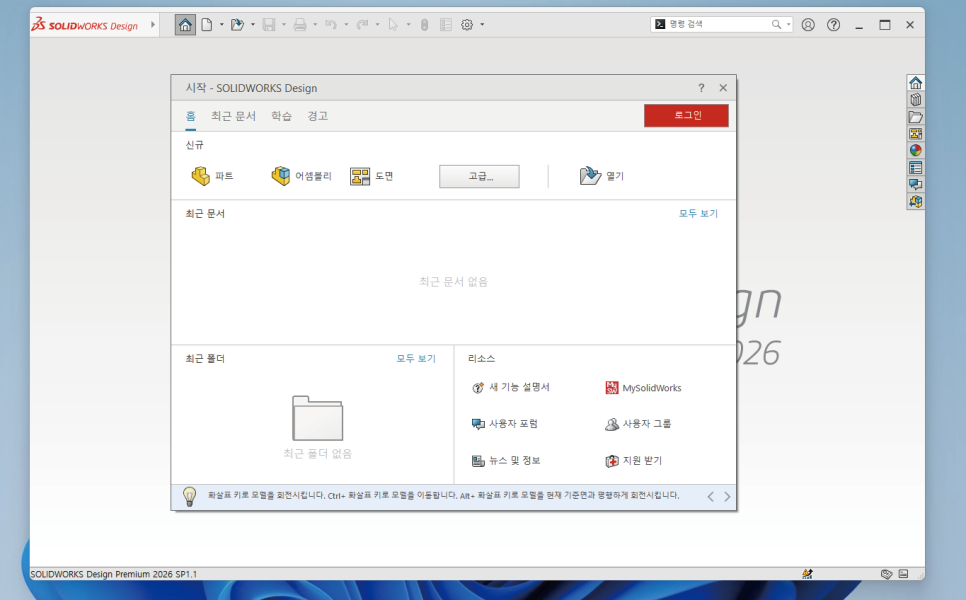Create a new Part (파트)
The height and width of the screenshot is (600, 966).
coord(212,176)
